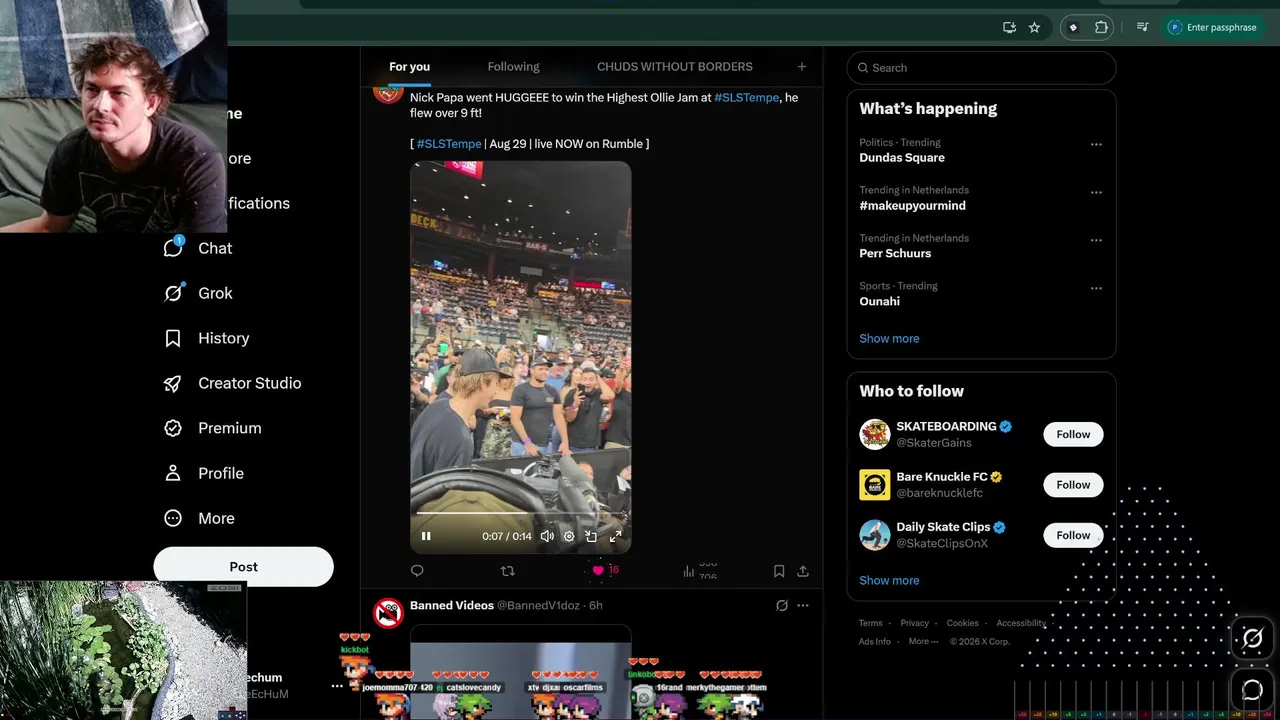Screen dimensions: 1280x720
Task: Open the floating Grok button
Action: 1252,638
